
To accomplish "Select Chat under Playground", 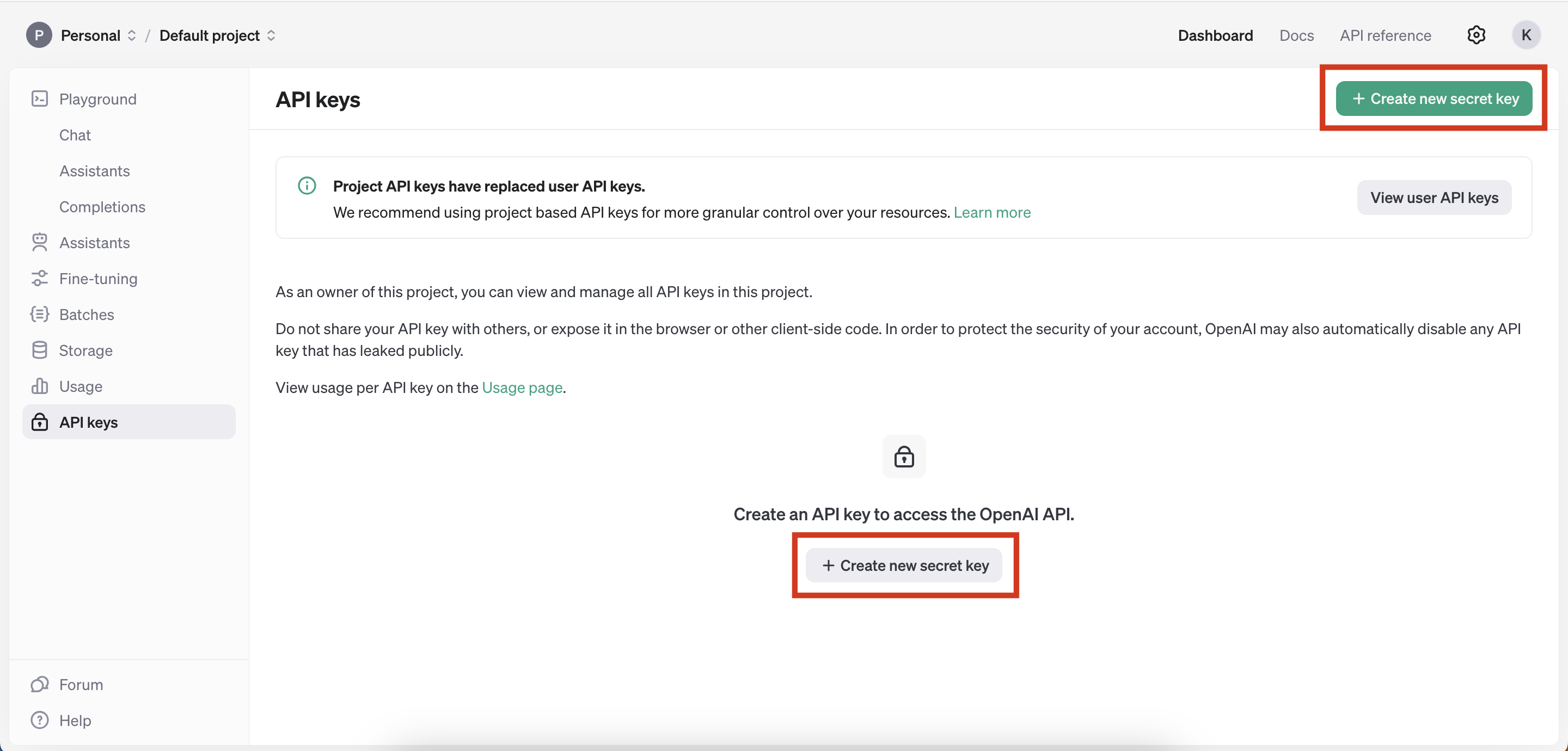I will click(x=74, y=134).
